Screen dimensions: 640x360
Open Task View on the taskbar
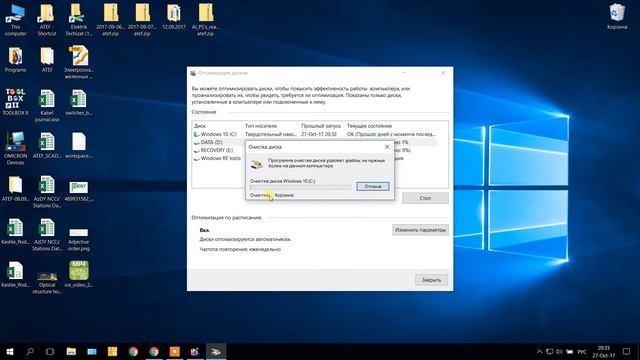[x=50, y=351]
